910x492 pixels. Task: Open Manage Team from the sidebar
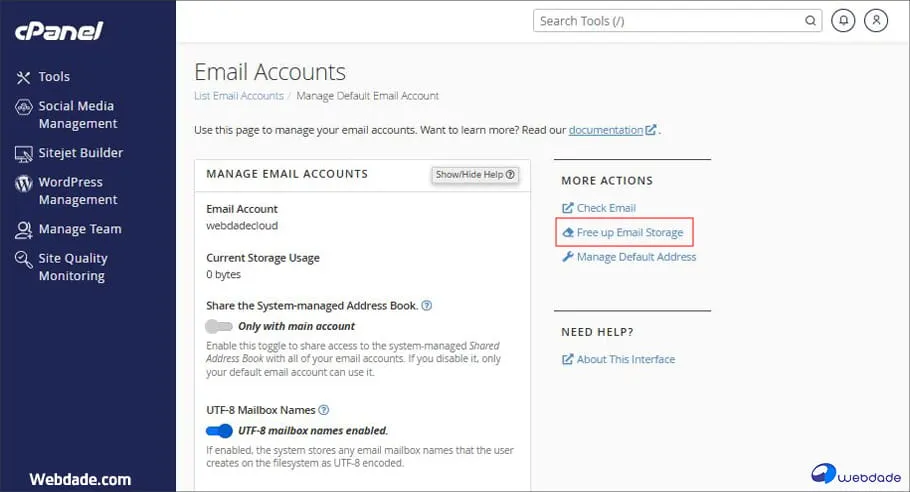(79, 229)
